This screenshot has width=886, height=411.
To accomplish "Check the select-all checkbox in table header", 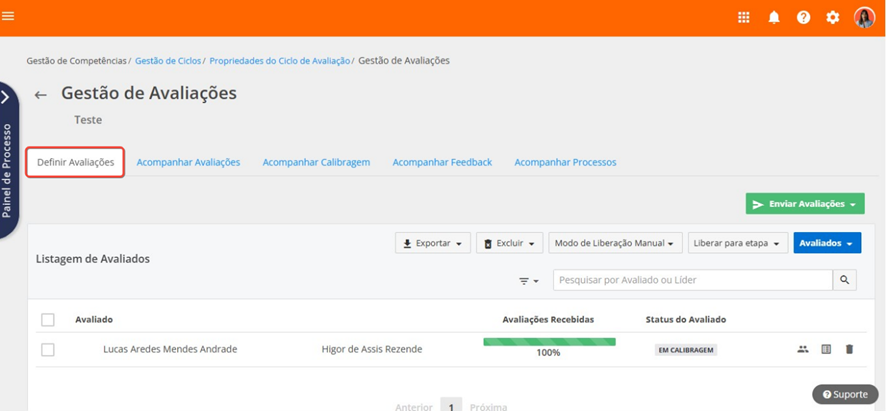I will 48,320.
